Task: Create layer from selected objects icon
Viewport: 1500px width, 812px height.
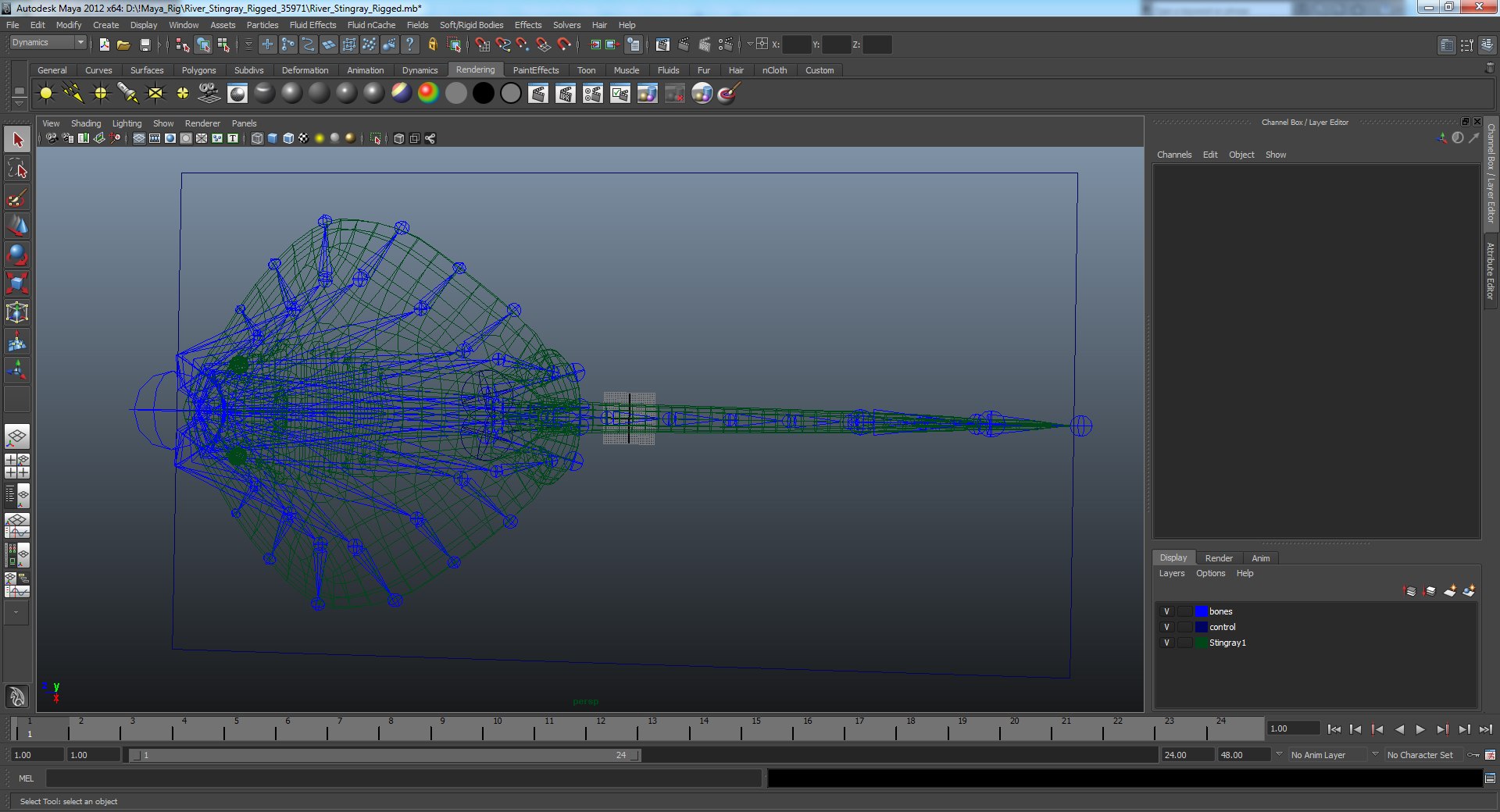Action: [x=1469, y=591]
